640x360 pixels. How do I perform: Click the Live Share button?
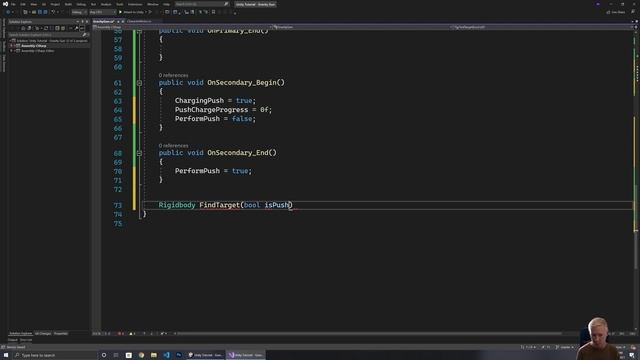point(616,12)
